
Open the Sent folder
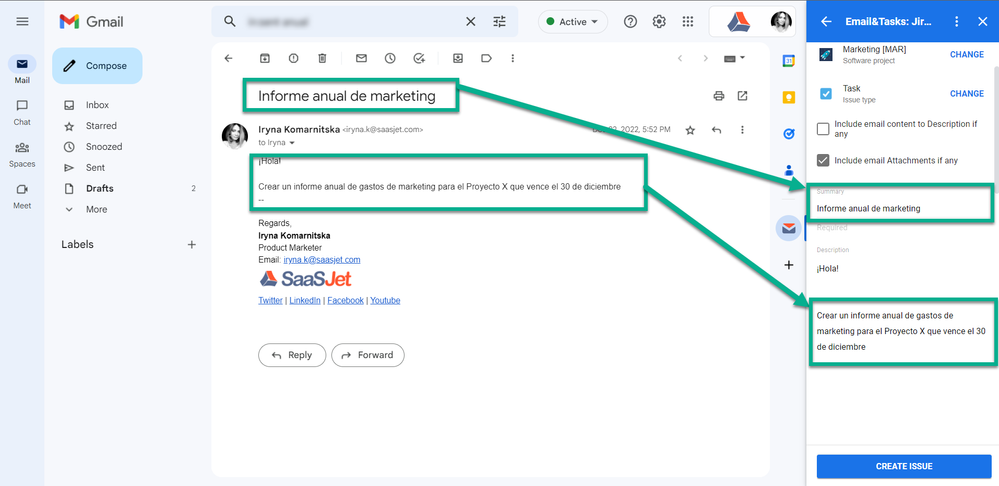pyautogui.click(x=95, y=168)
